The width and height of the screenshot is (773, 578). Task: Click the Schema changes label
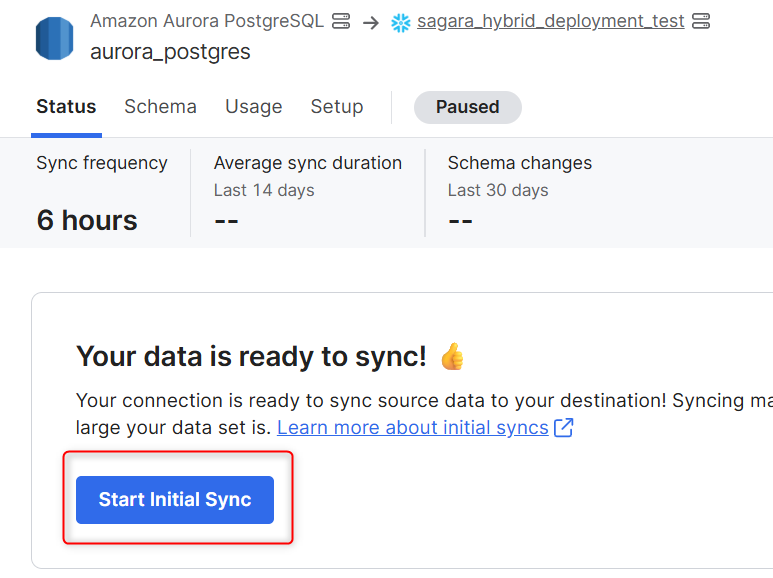(x=520, y=163)
